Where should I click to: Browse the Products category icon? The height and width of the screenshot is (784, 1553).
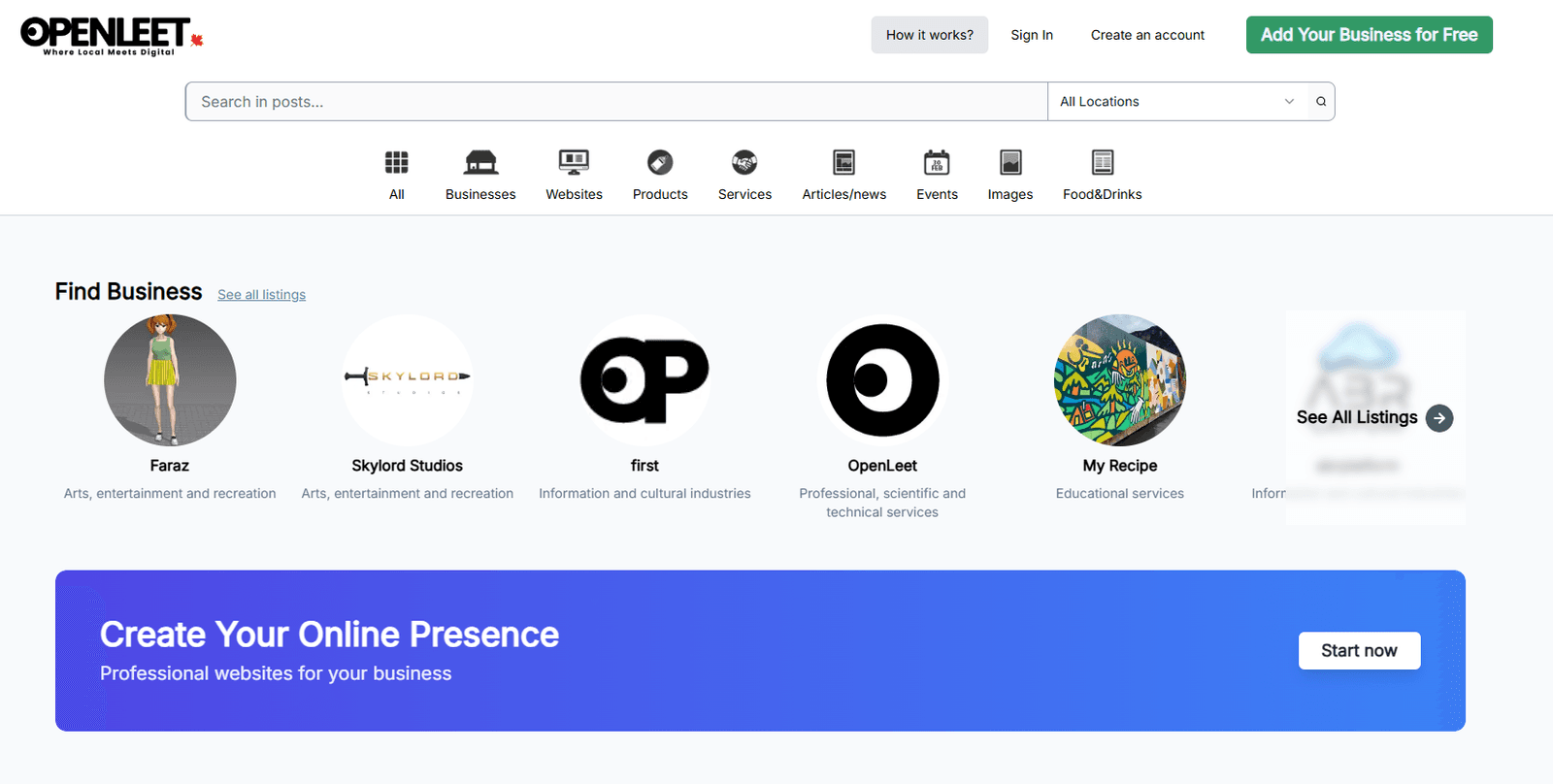click(x=660, y=162)
